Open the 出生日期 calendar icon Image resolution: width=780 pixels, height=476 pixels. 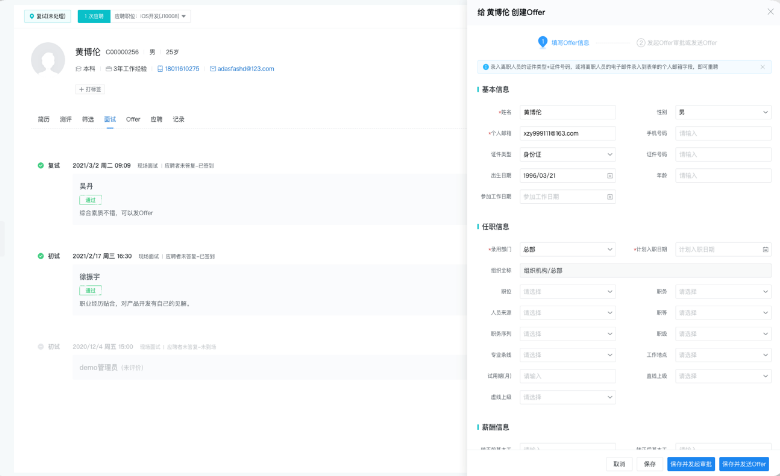(x=610, y=176)
